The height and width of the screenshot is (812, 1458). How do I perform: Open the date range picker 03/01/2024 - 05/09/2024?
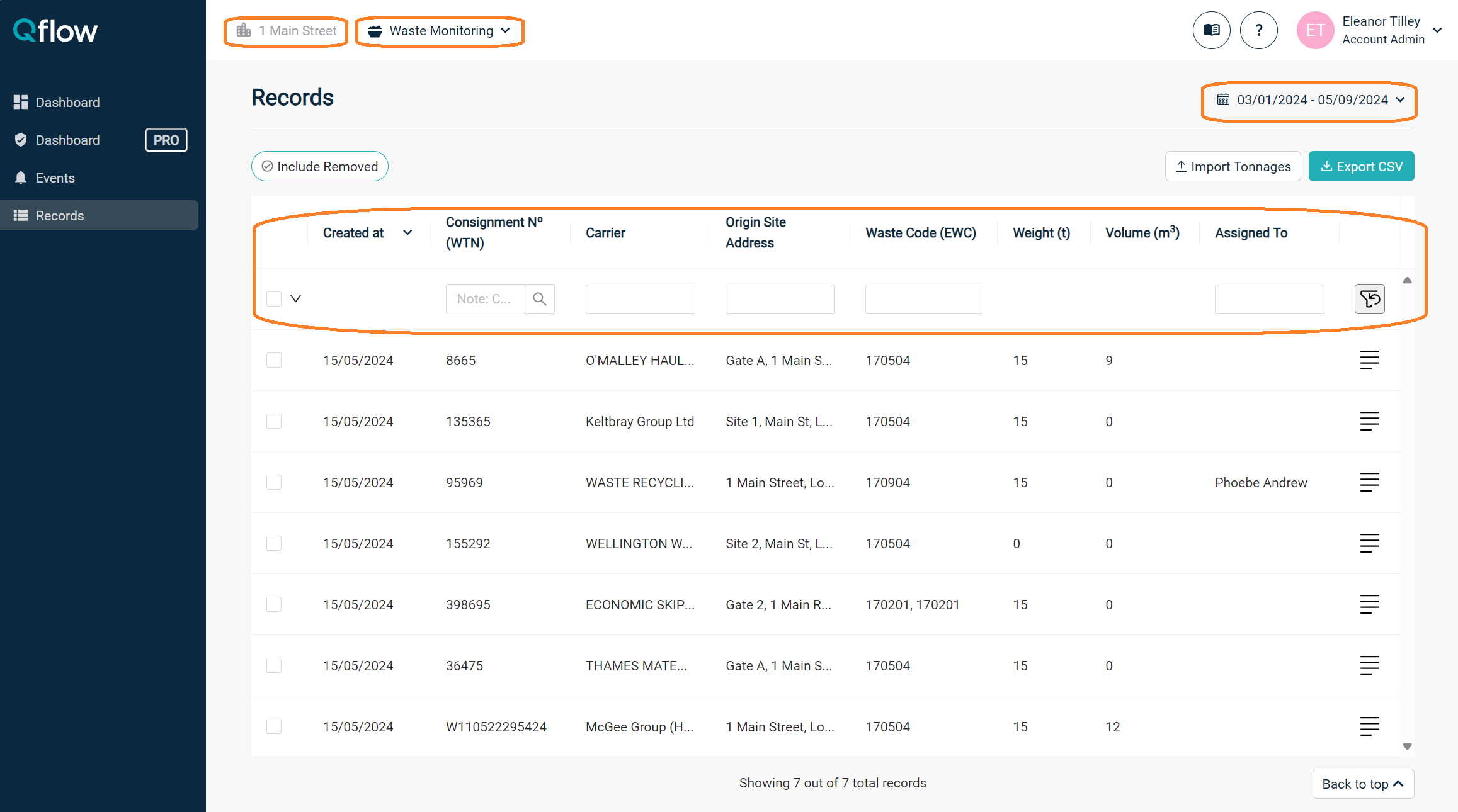(x=1310, y=100)
